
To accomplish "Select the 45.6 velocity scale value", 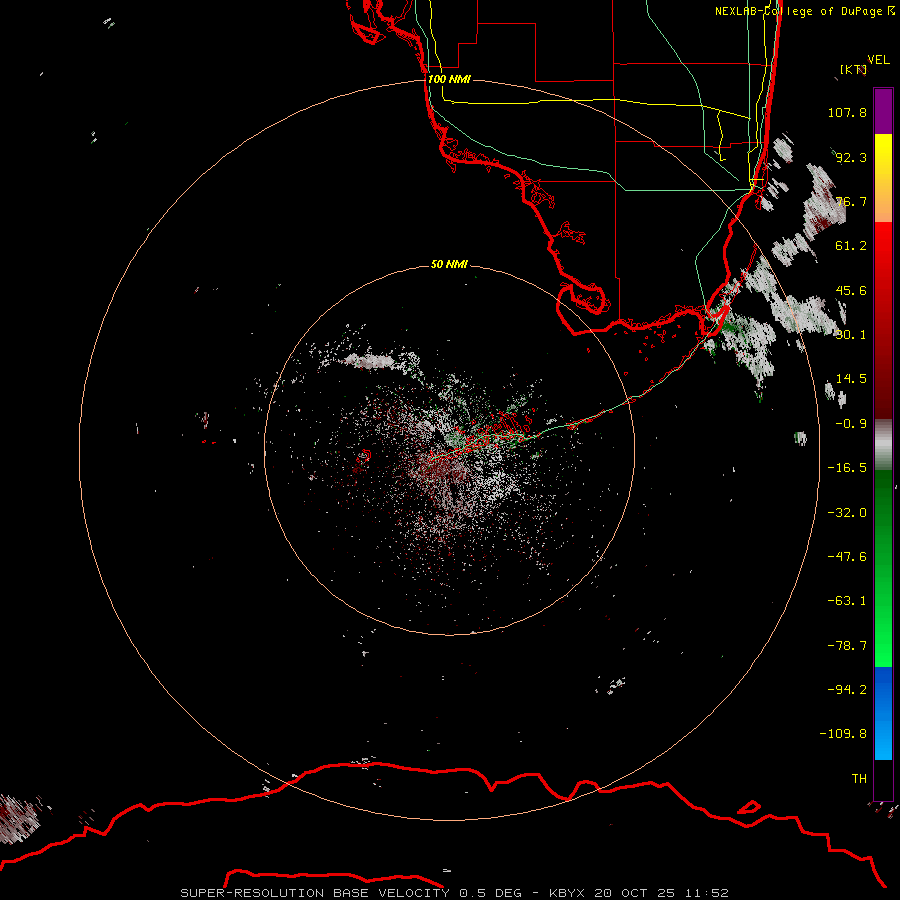I will 851,290.
